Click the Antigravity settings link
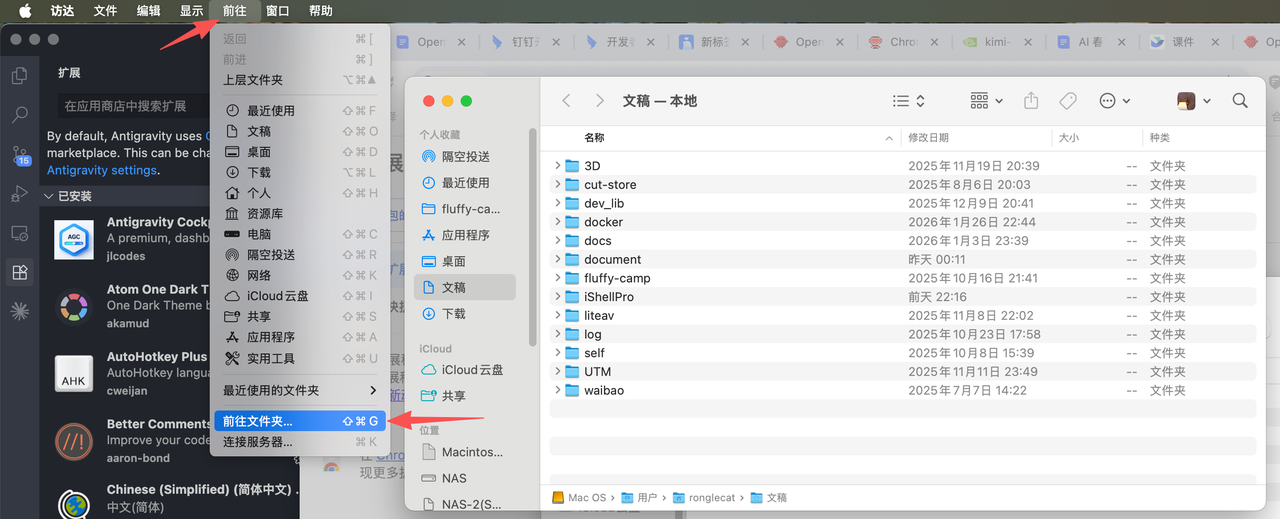Screen dimensions: 1280x519 [x=102, y=170]
